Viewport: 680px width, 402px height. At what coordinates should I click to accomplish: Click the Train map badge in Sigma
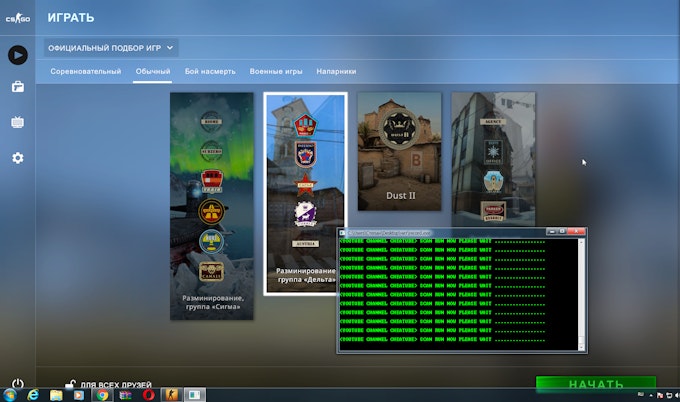(212, 181)
